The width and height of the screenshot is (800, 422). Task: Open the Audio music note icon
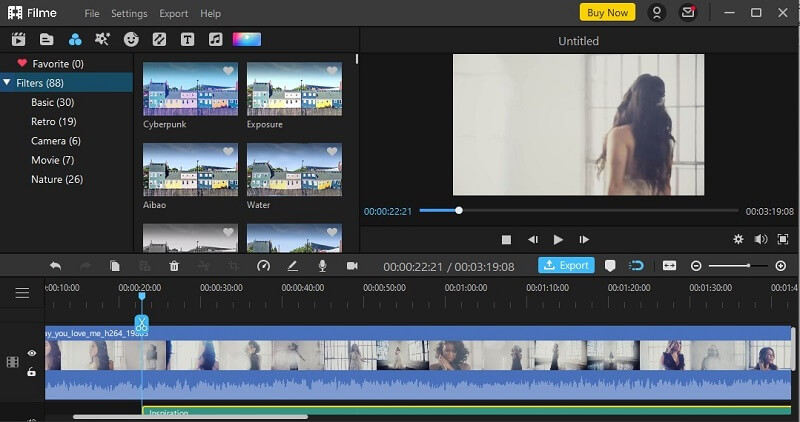[215, 39]
